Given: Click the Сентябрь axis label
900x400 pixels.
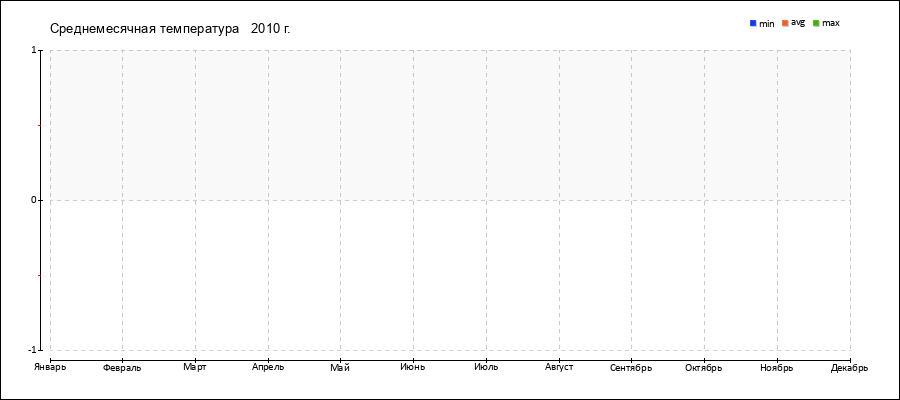Looking at the screenshot, I should (x=631, y=368).
